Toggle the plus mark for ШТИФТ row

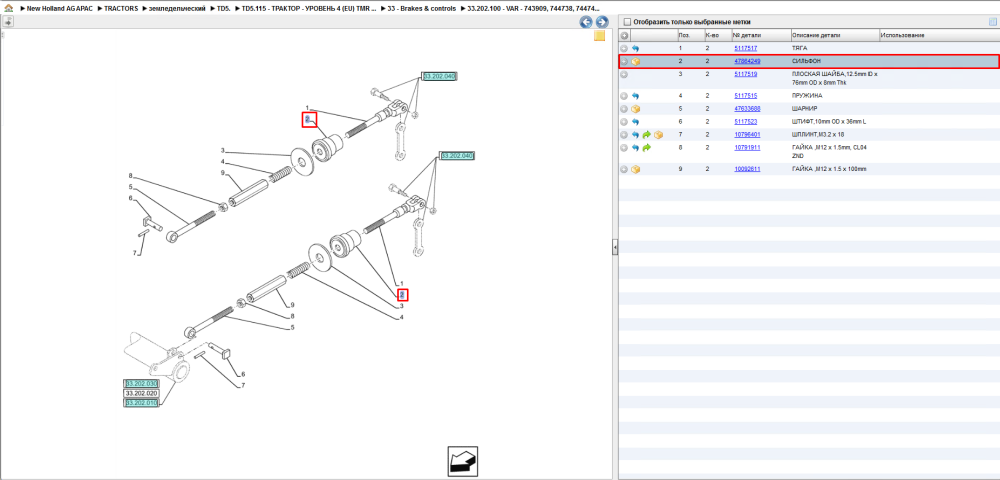[x=624, y=122]
